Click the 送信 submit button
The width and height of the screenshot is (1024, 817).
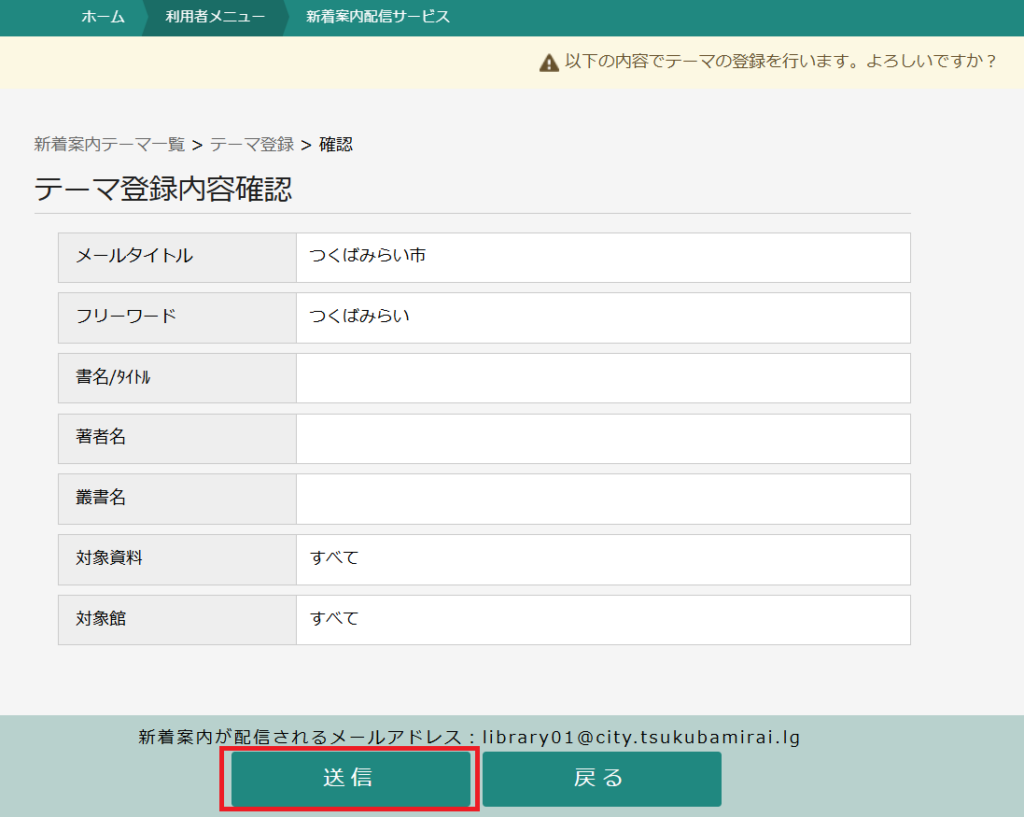(x=348, y=779)
